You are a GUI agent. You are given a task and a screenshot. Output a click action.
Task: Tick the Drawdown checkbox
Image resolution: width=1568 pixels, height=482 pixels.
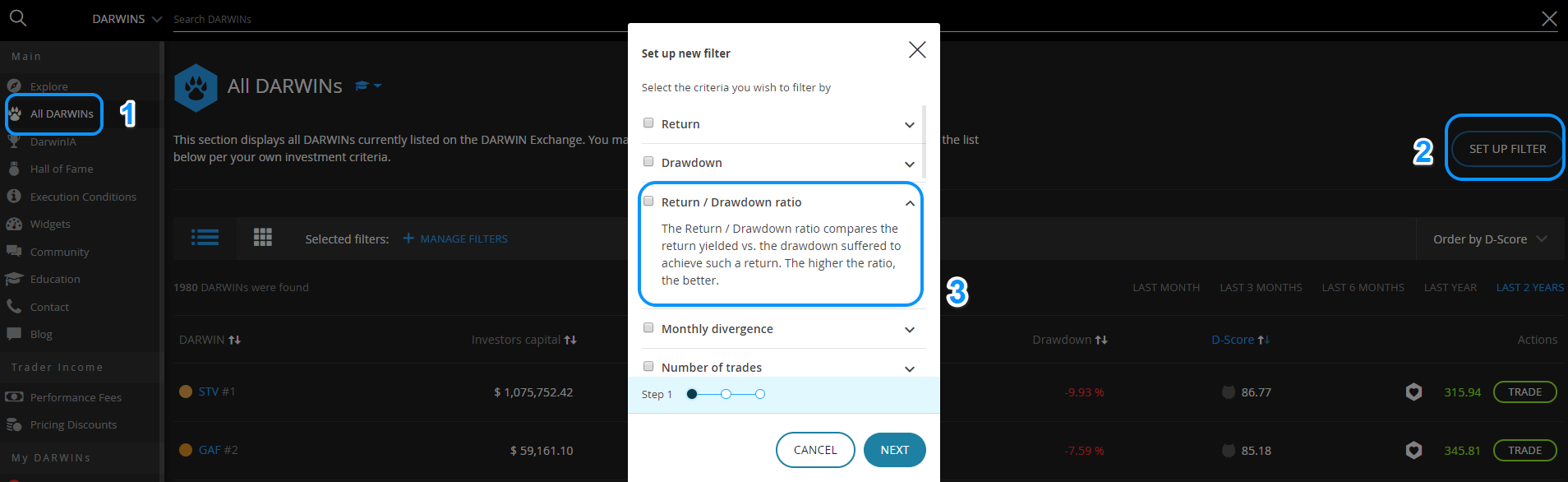pos(648,161)
